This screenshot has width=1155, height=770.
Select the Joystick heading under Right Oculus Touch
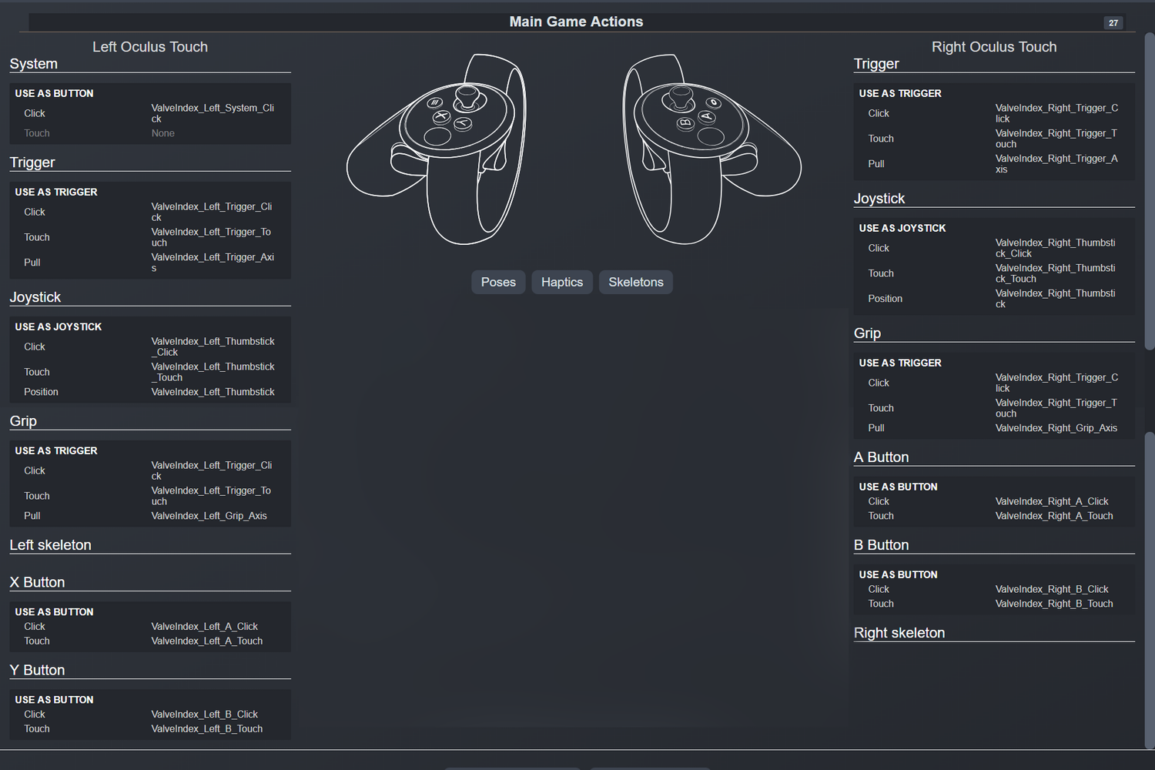(880, 199)
